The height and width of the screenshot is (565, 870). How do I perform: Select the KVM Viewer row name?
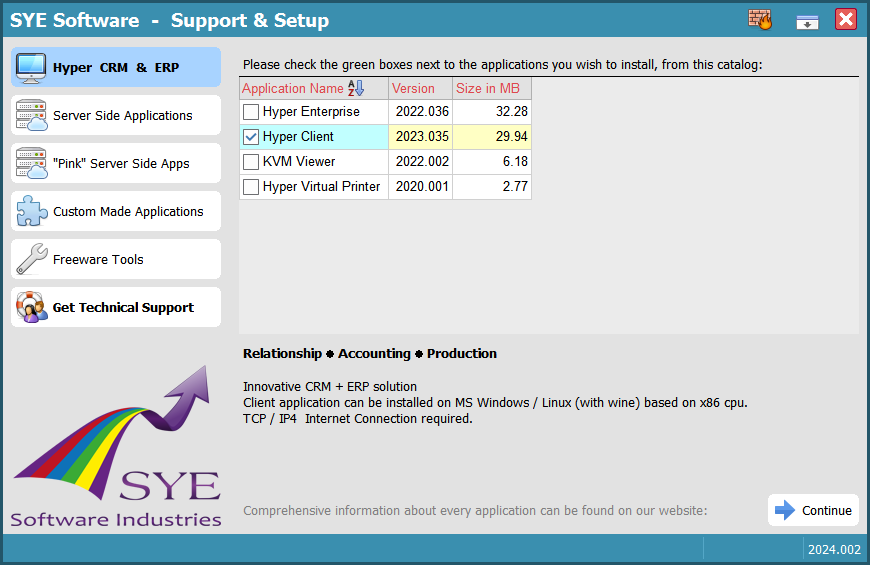[299, 162]
